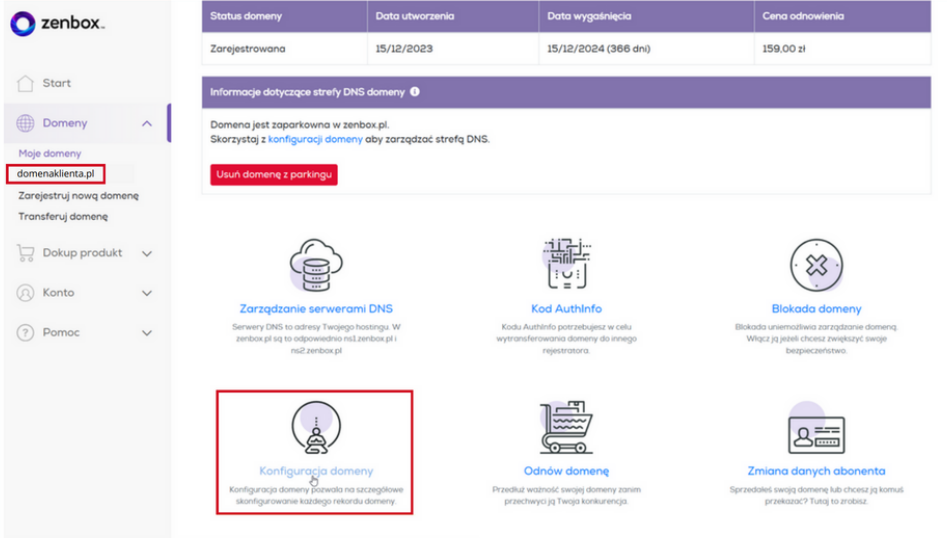The height and width of the screenshot is (538, 947).
Task: Open domenaklienta.pl in the sidebar
Action: coord(56,174)
